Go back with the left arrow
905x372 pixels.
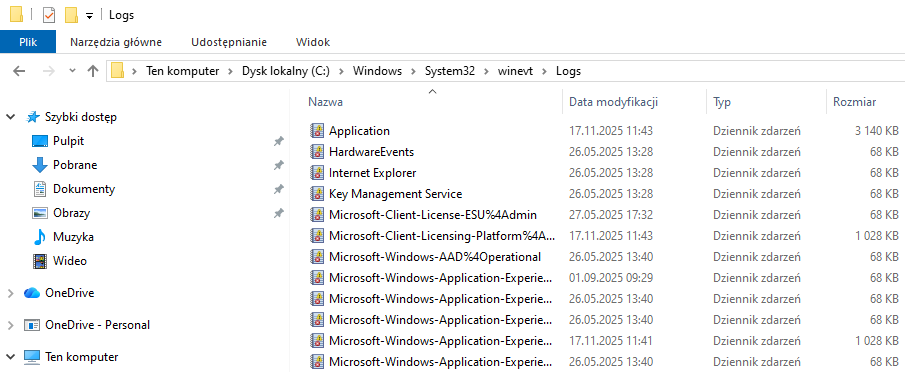click(19, 71)
